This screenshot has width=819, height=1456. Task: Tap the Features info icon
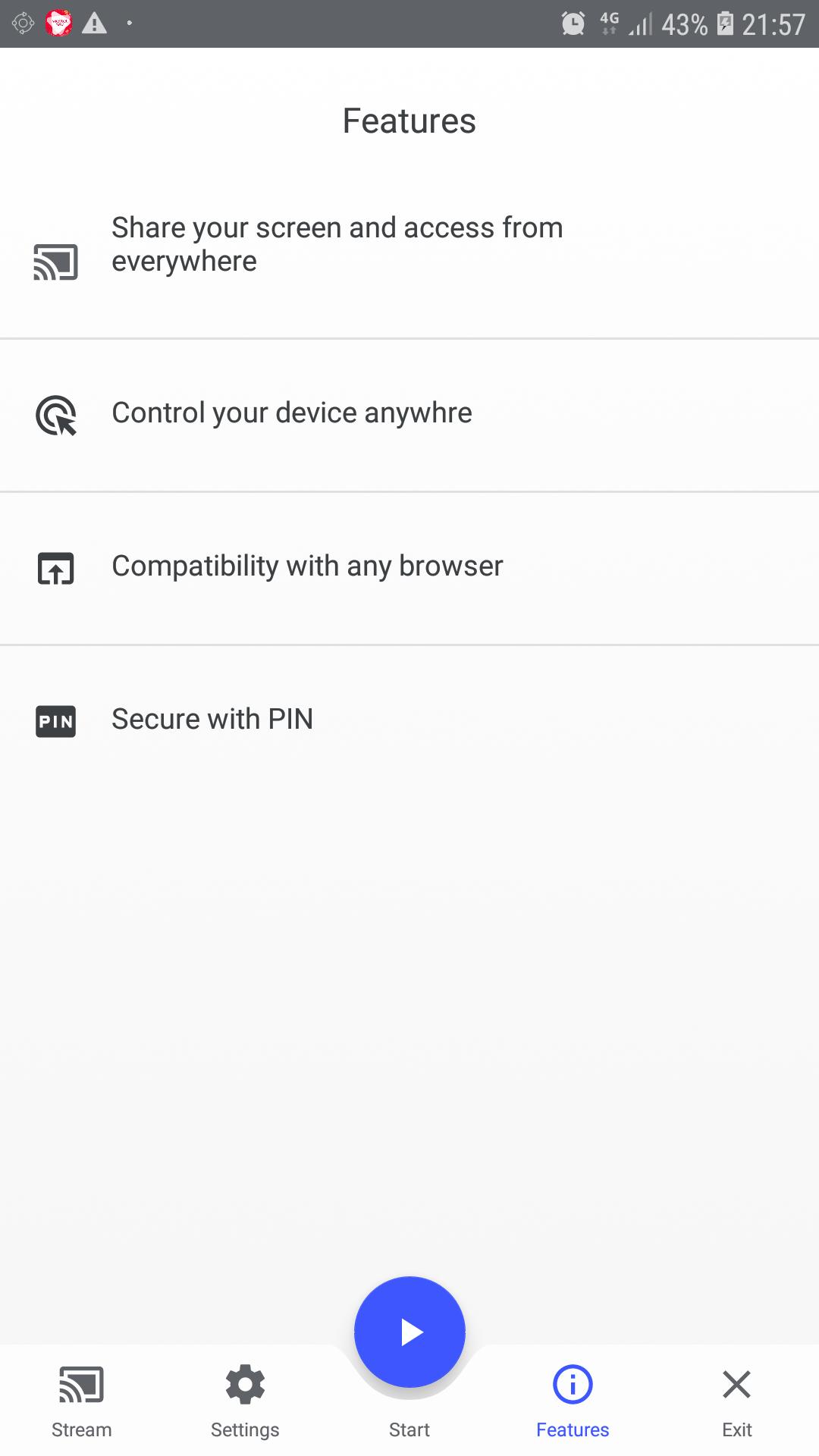click(x=573, y=1385)
